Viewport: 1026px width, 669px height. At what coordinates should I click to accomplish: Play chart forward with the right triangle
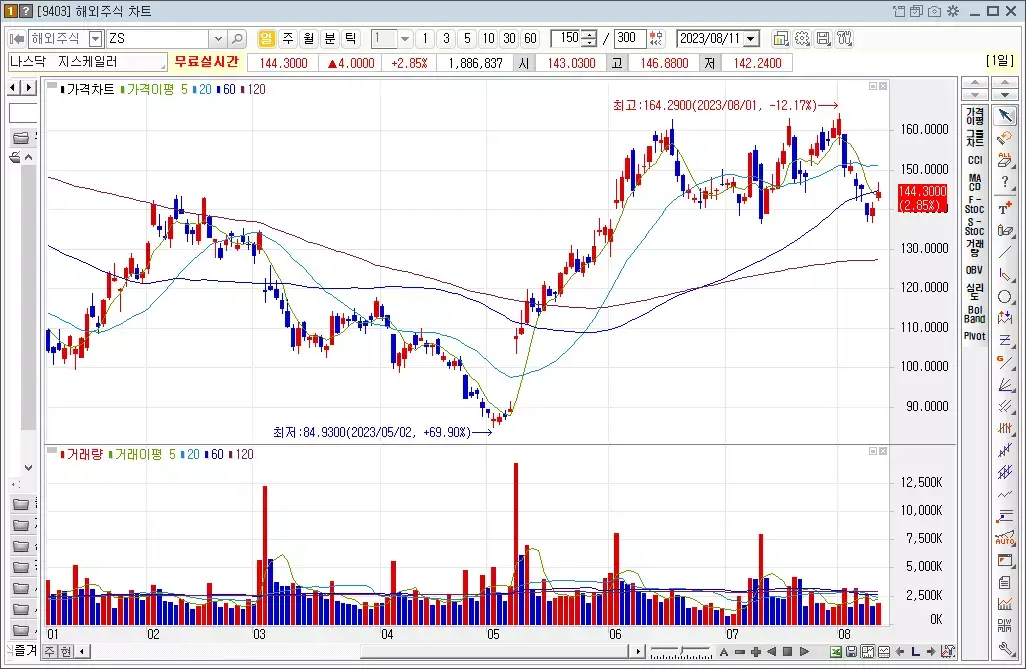coord(804,651)
